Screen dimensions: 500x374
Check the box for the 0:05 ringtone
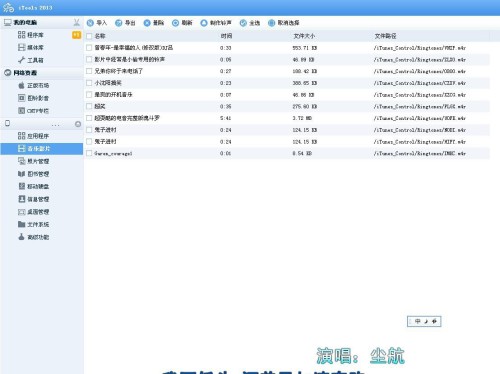pos(89,59)
